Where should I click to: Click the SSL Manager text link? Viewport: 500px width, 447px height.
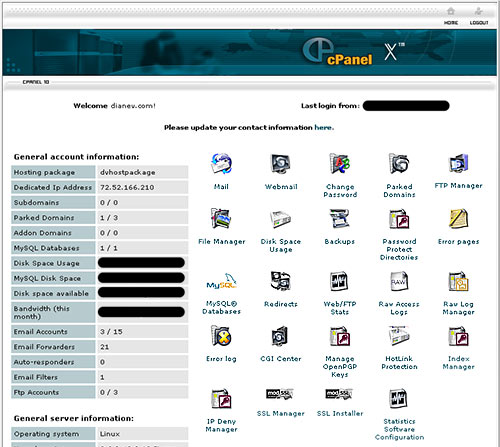coord(281,413)
